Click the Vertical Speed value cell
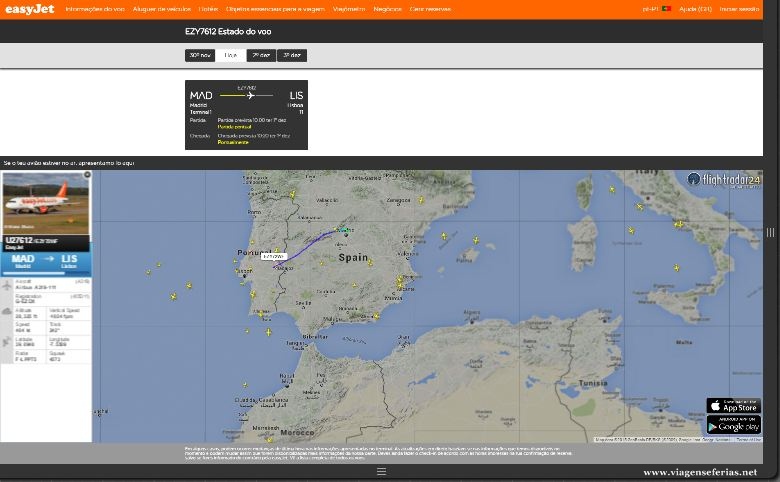 69,313
